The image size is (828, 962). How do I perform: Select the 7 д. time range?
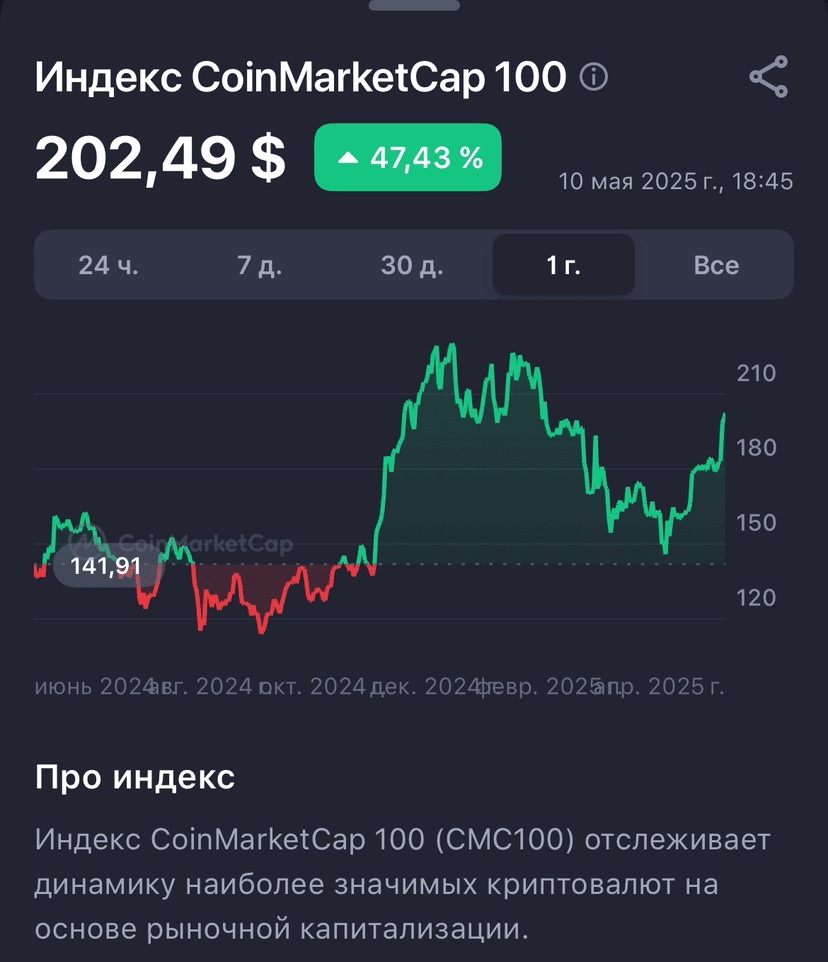(x=259, y=265)
